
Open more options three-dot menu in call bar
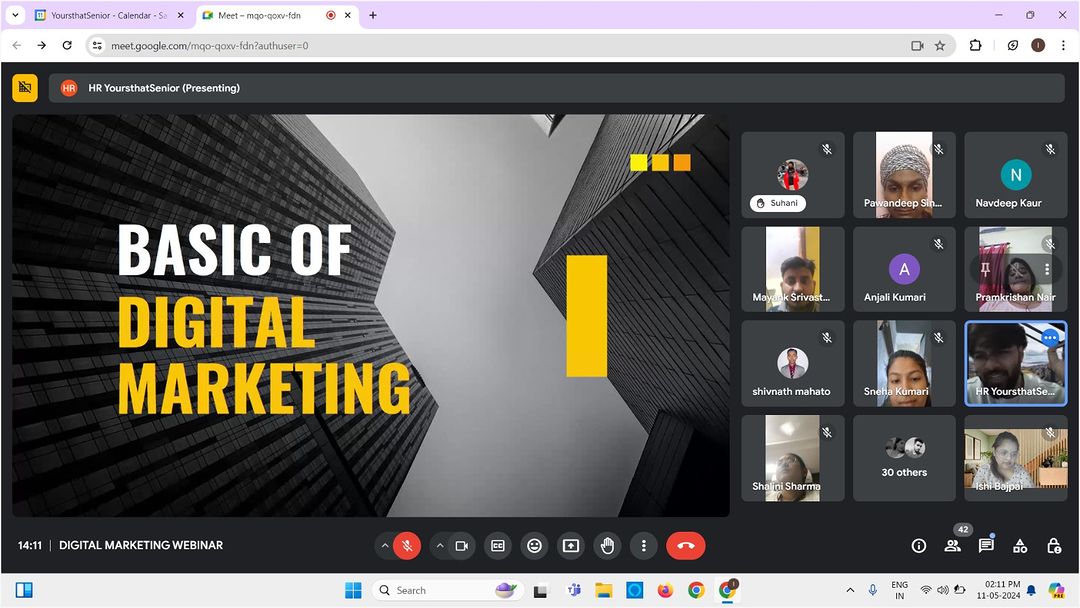coord(644,546)
